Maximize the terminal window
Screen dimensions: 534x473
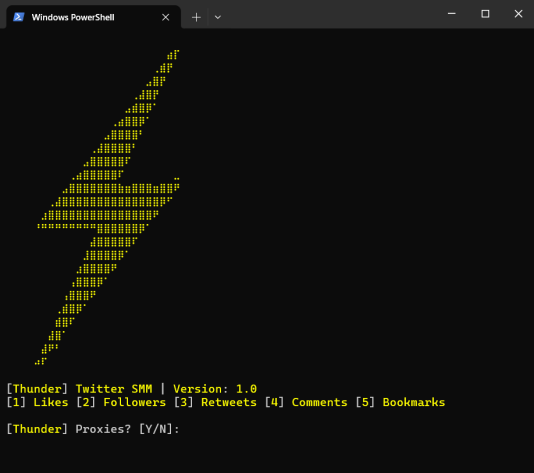click(x=485, y=14)
